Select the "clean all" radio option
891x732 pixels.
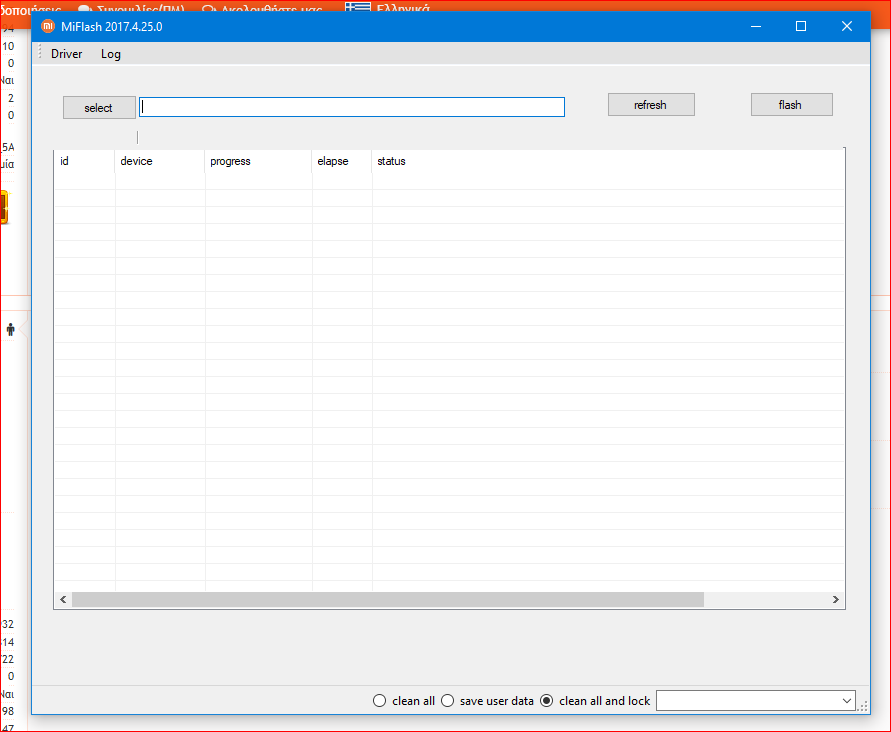pyautogui.click(x=379, y=701)
